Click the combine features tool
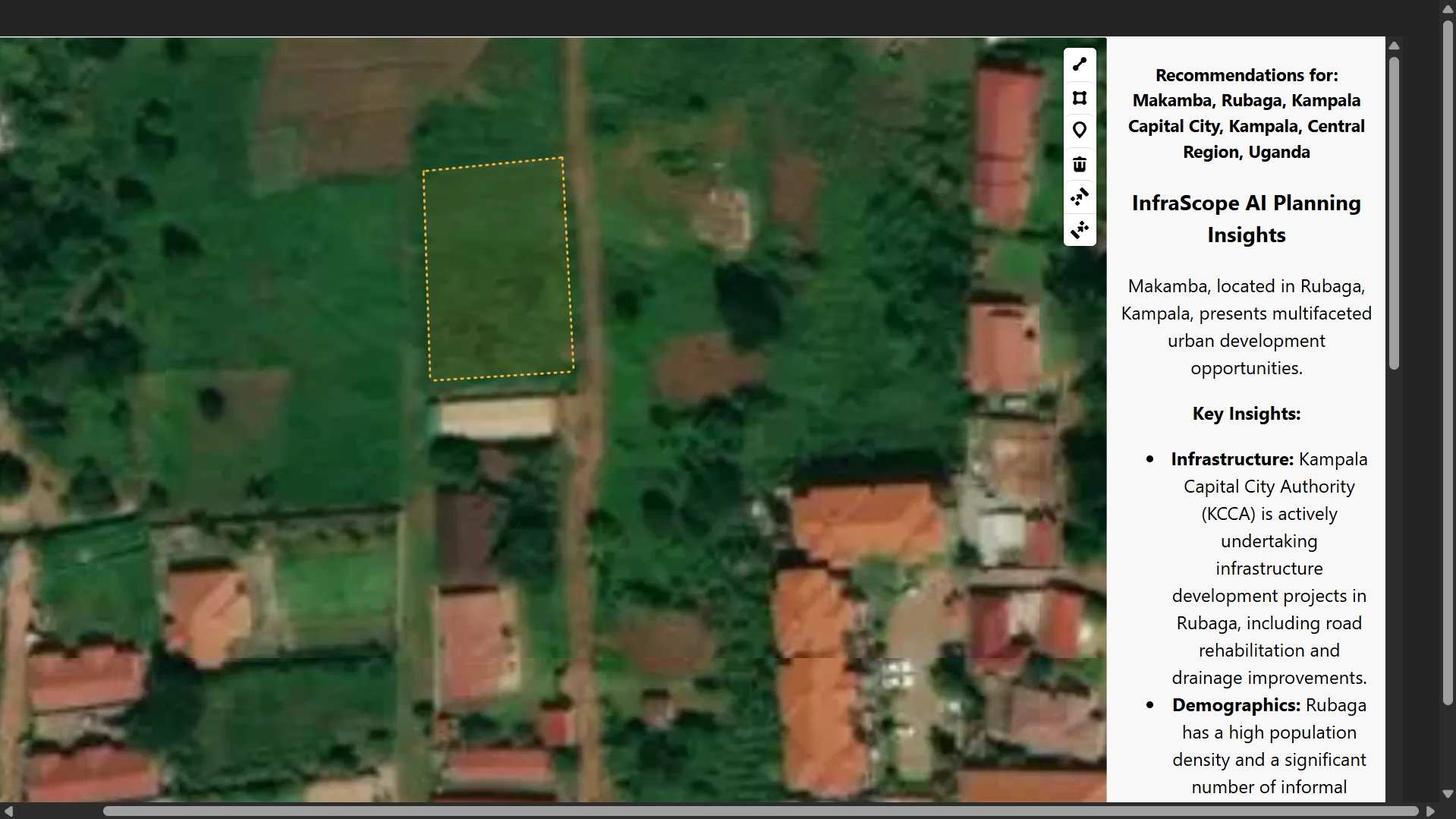Image resolution: width=1456 pixels, height=819 pixels. coord(1080,197)
